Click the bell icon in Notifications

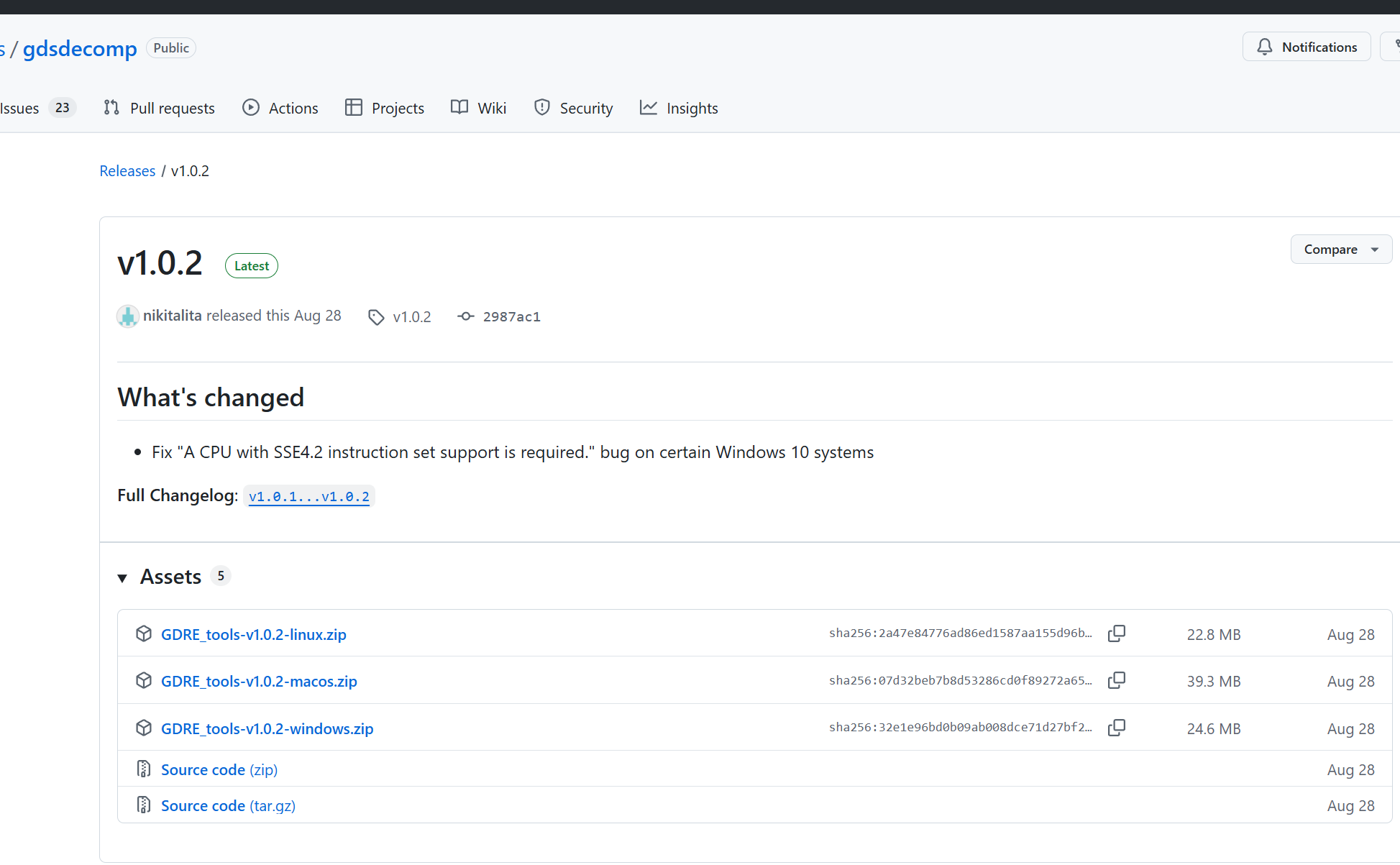tap(1264, 47)
